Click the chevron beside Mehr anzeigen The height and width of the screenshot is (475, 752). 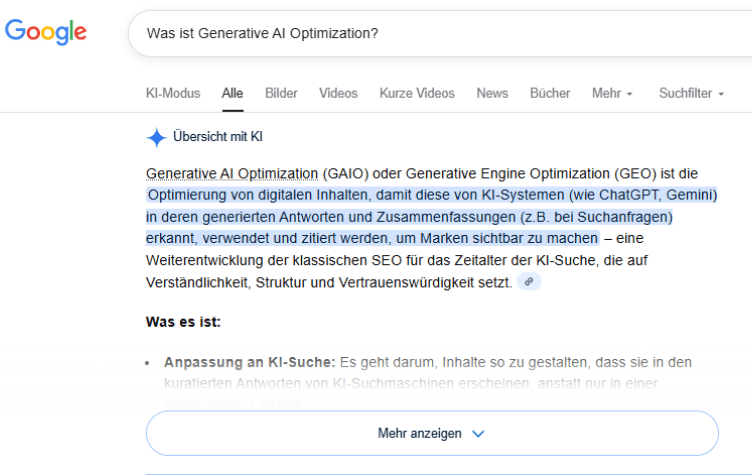click(478, 434)
